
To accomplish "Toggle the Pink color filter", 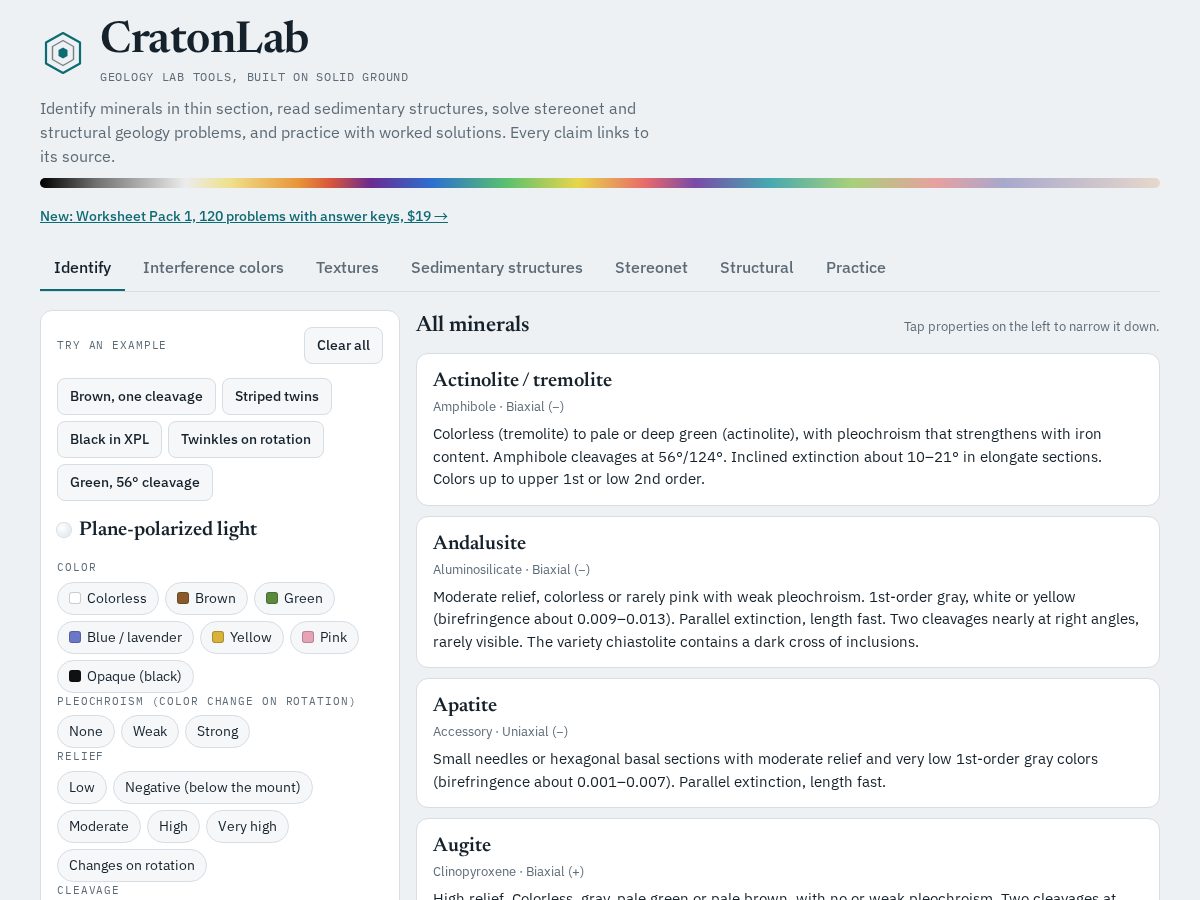I will pos(324,637).
